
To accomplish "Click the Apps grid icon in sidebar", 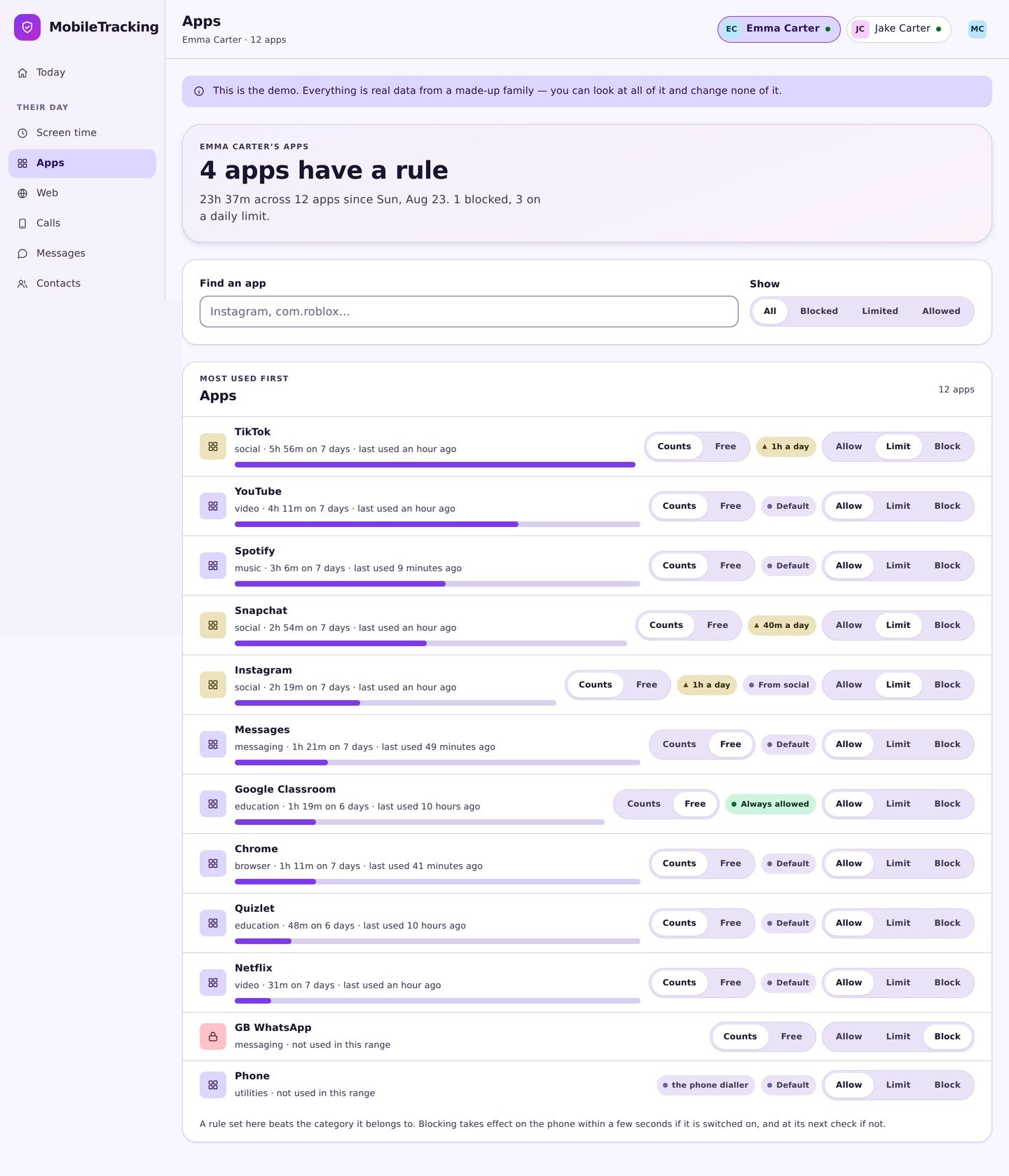I will click(x=22, y=163).
